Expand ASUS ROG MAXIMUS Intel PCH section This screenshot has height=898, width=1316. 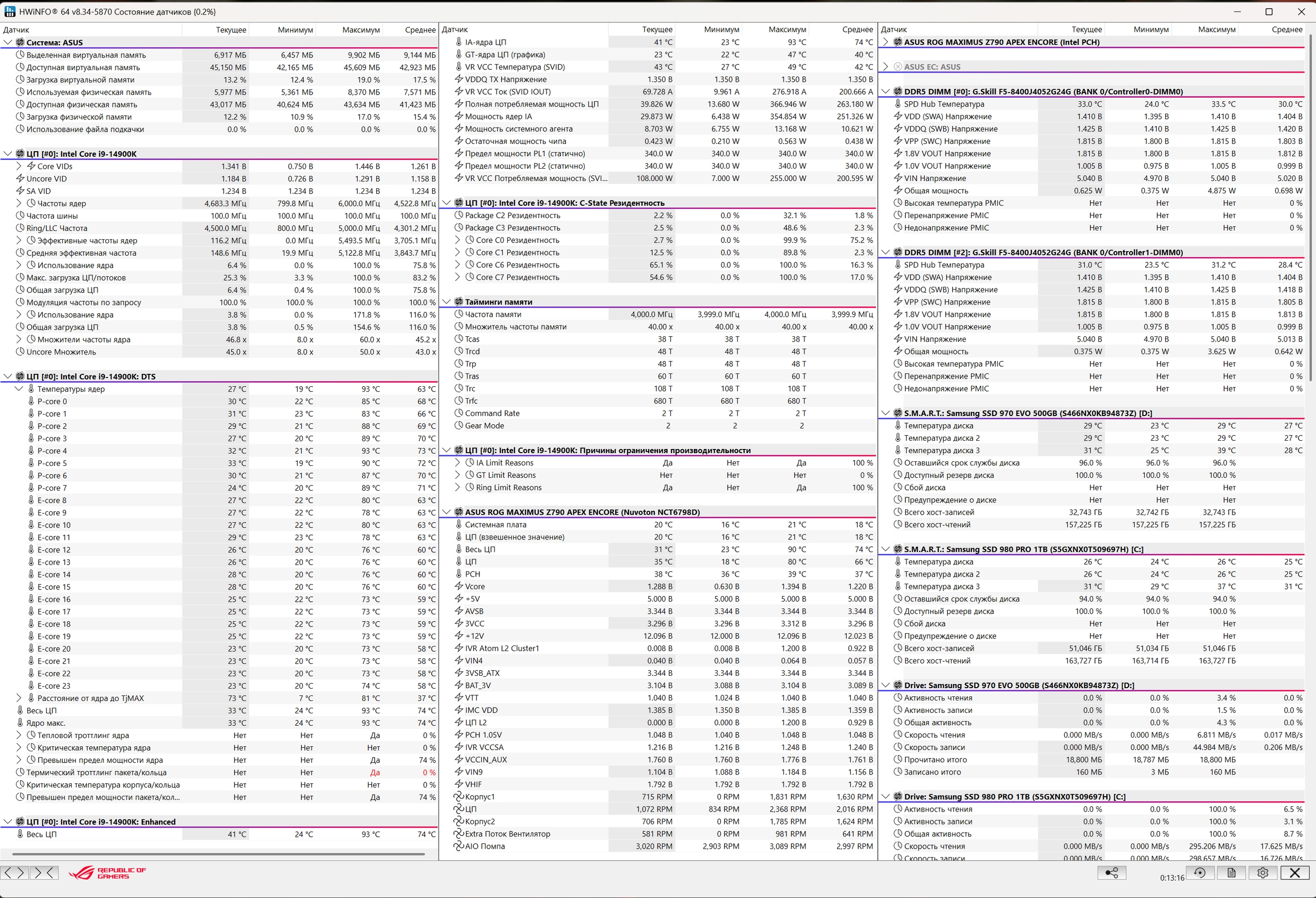(x=886, y=42)
